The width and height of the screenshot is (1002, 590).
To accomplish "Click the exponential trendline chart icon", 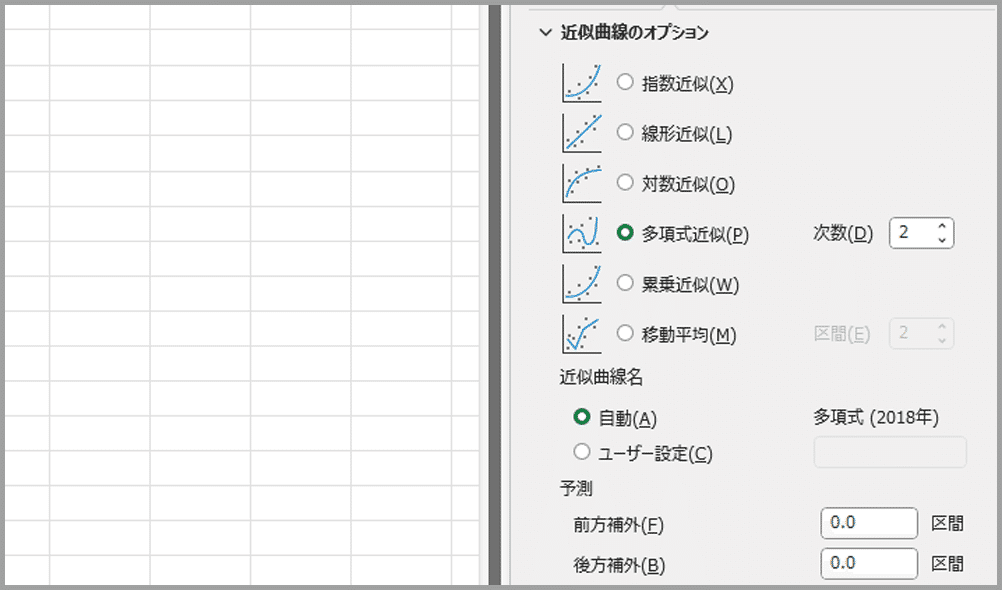I will point(582,83).
